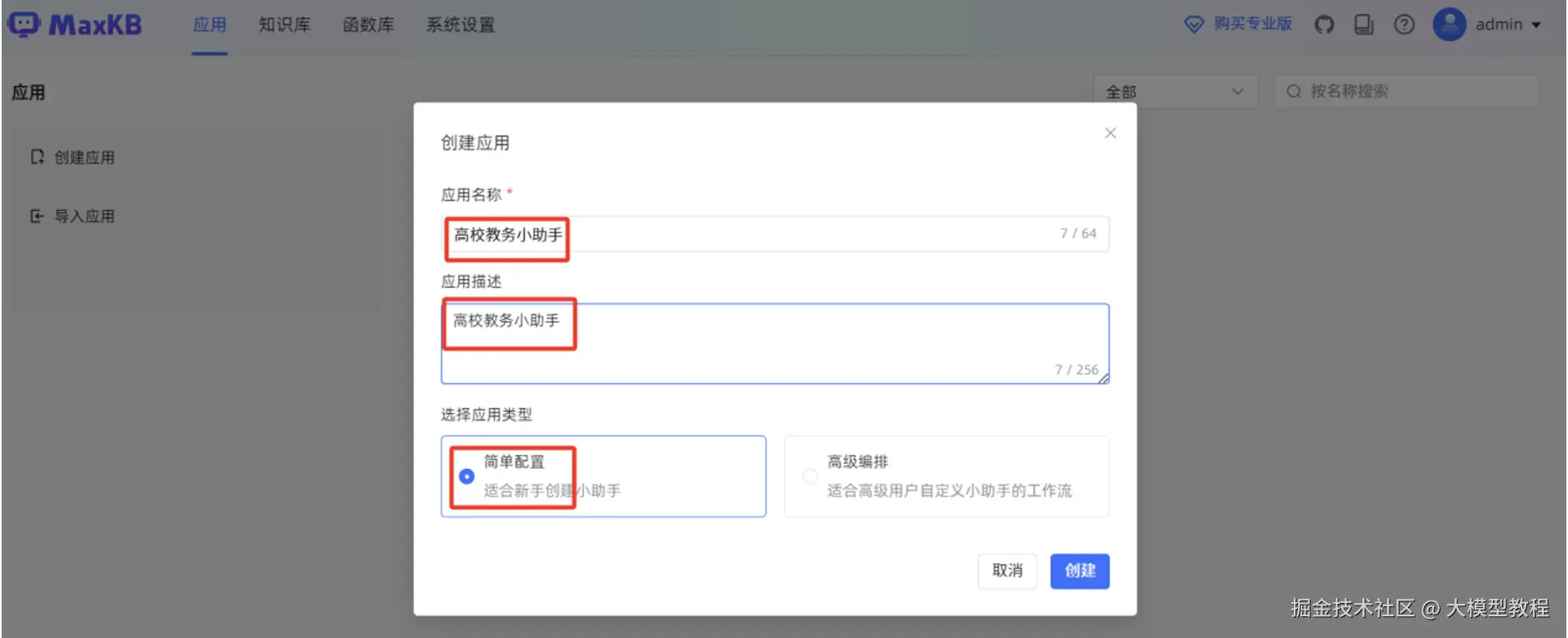Focus the 应用描述 text area
The width and height of the screenshot is (1568, 638).
(x=775, y=343)
